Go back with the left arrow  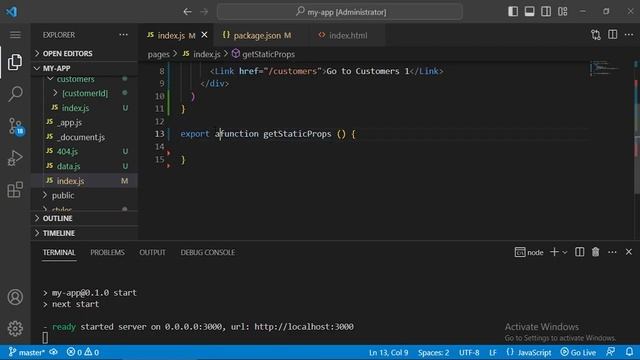click(187, 12)
